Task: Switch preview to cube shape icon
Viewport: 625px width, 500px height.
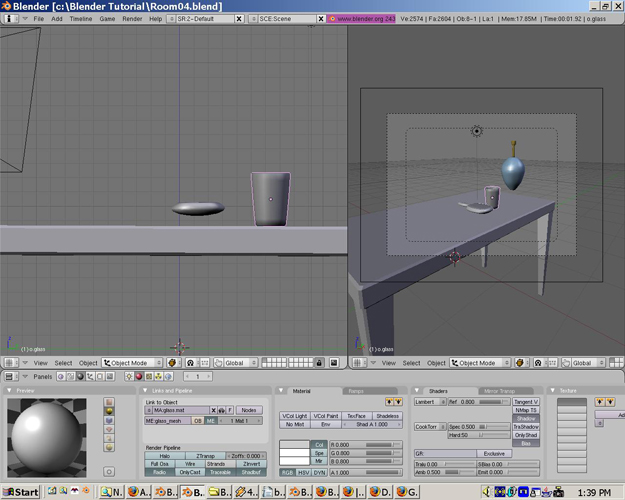Action: click(x=109, y=420)
